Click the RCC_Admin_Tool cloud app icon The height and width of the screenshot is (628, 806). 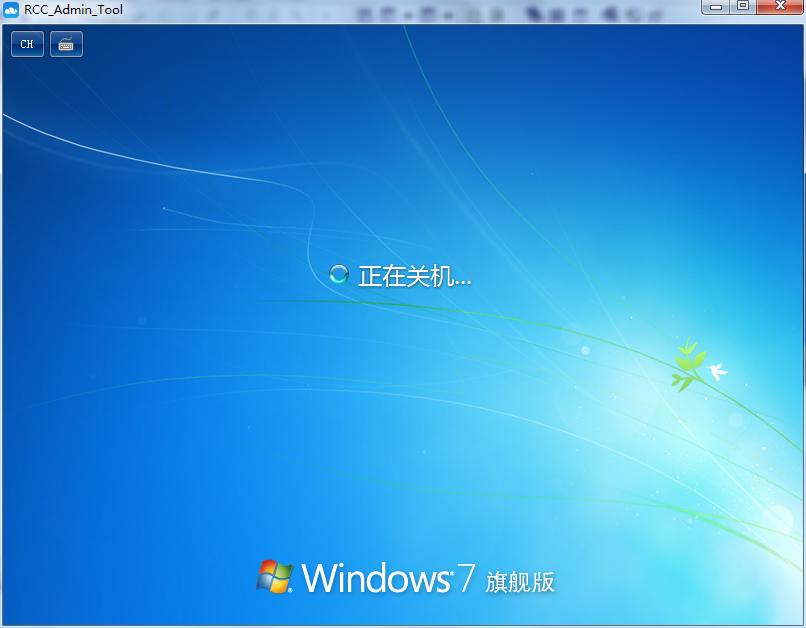pyautogui.click(x=12, y=10)
